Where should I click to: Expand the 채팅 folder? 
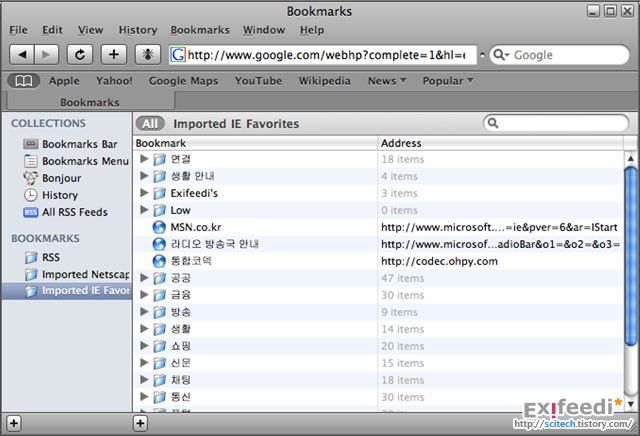pyautogui.click(x=144, y=379)
